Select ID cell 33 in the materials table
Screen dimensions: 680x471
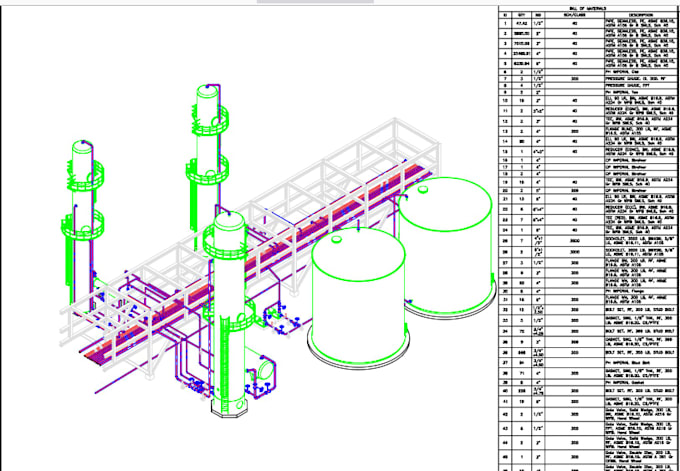point(504,321)
